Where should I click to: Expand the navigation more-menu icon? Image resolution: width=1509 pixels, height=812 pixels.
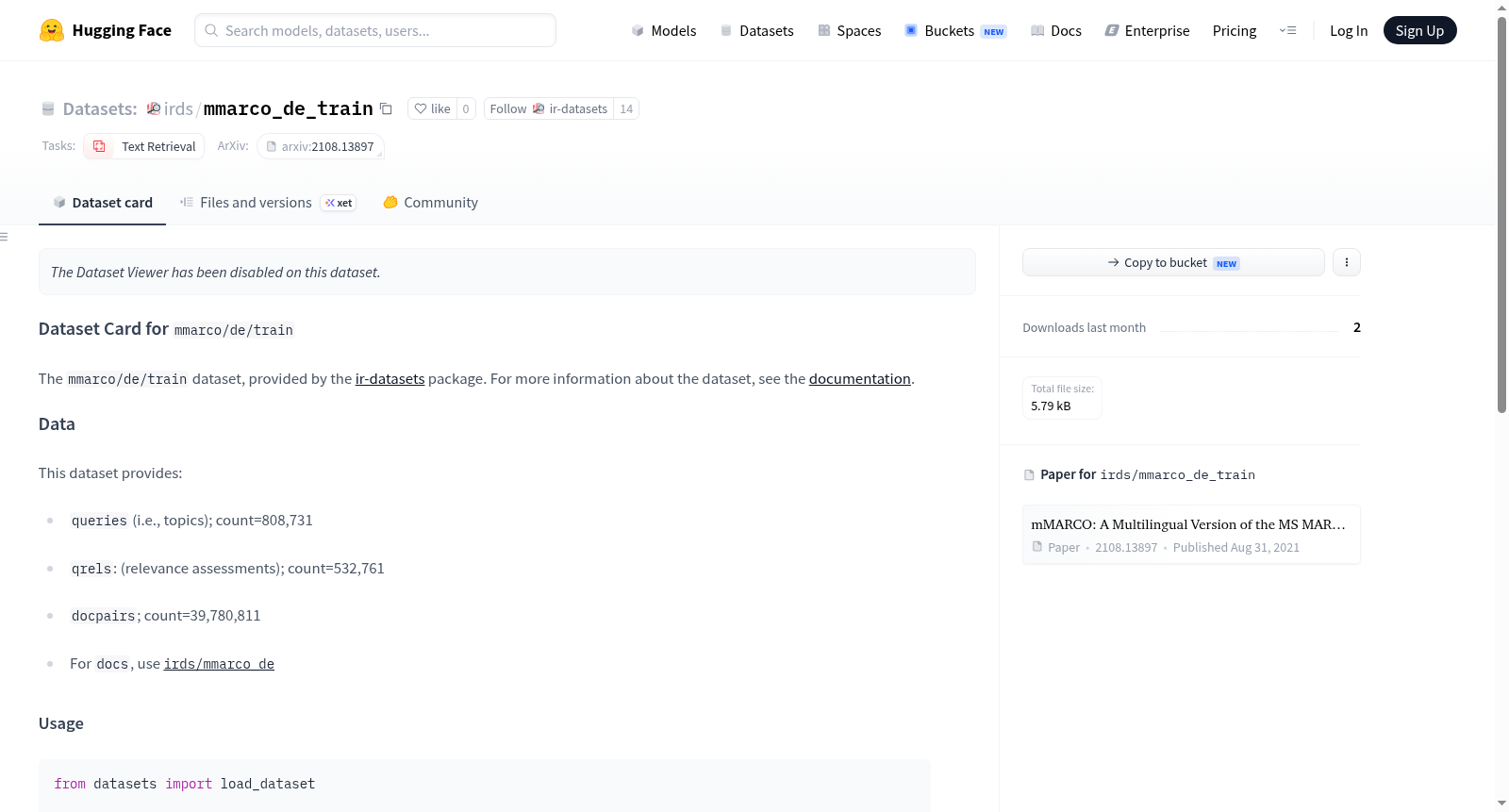click(x=1287, y=30)
